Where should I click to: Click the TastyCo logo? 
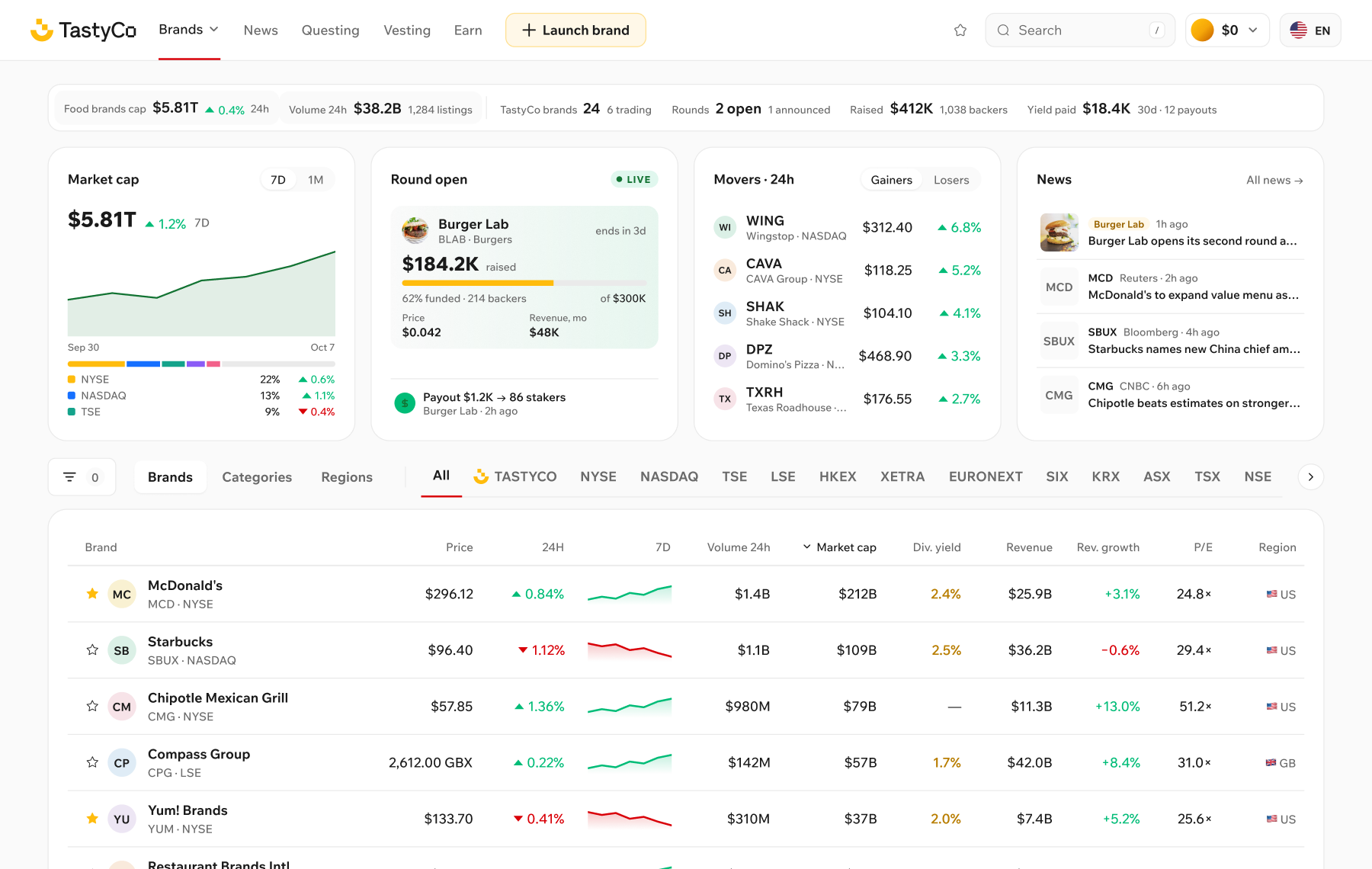pos(83,30)
